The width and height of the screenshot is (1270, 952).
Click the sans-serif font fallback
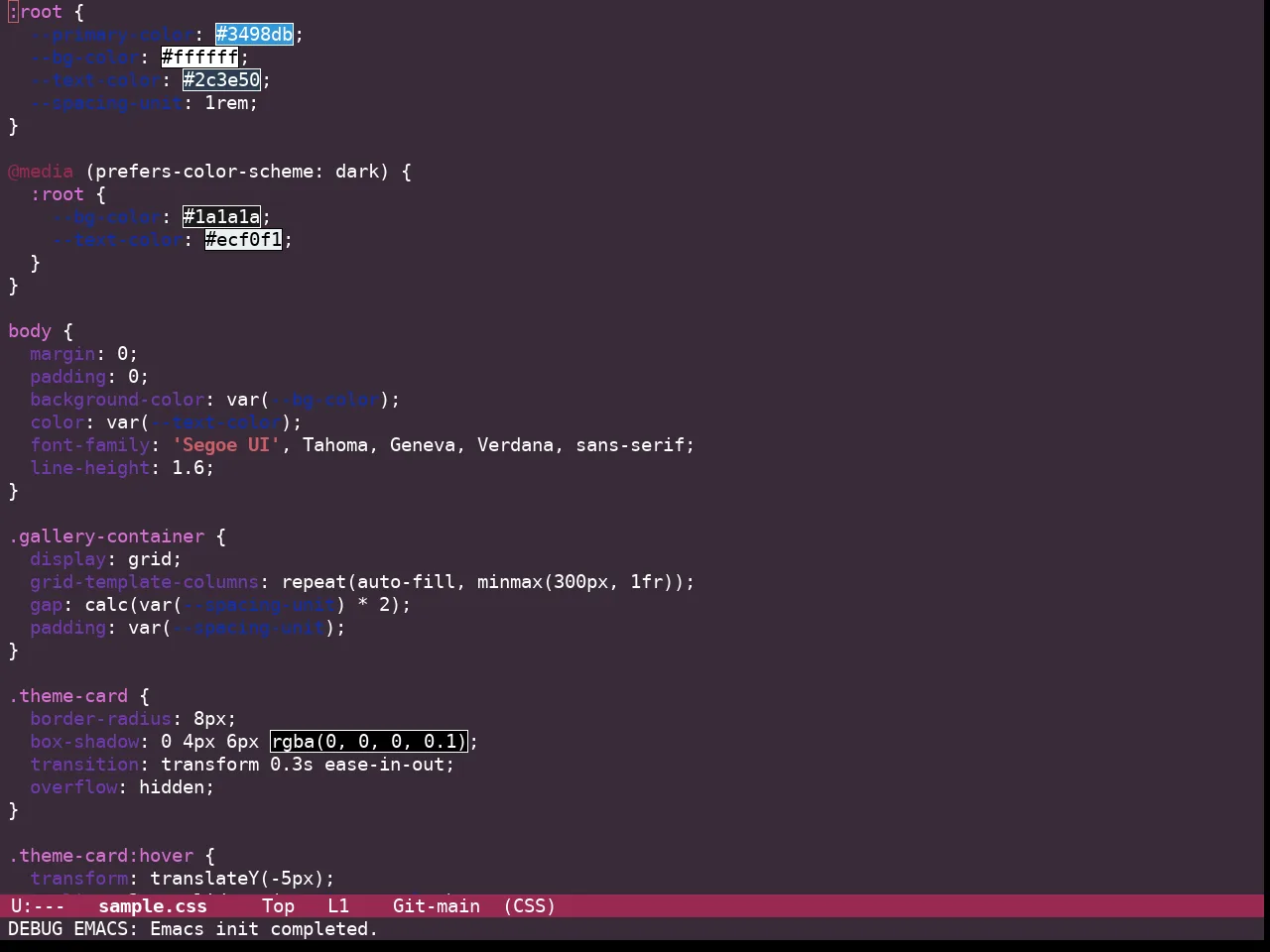click(x=630, y=445)
